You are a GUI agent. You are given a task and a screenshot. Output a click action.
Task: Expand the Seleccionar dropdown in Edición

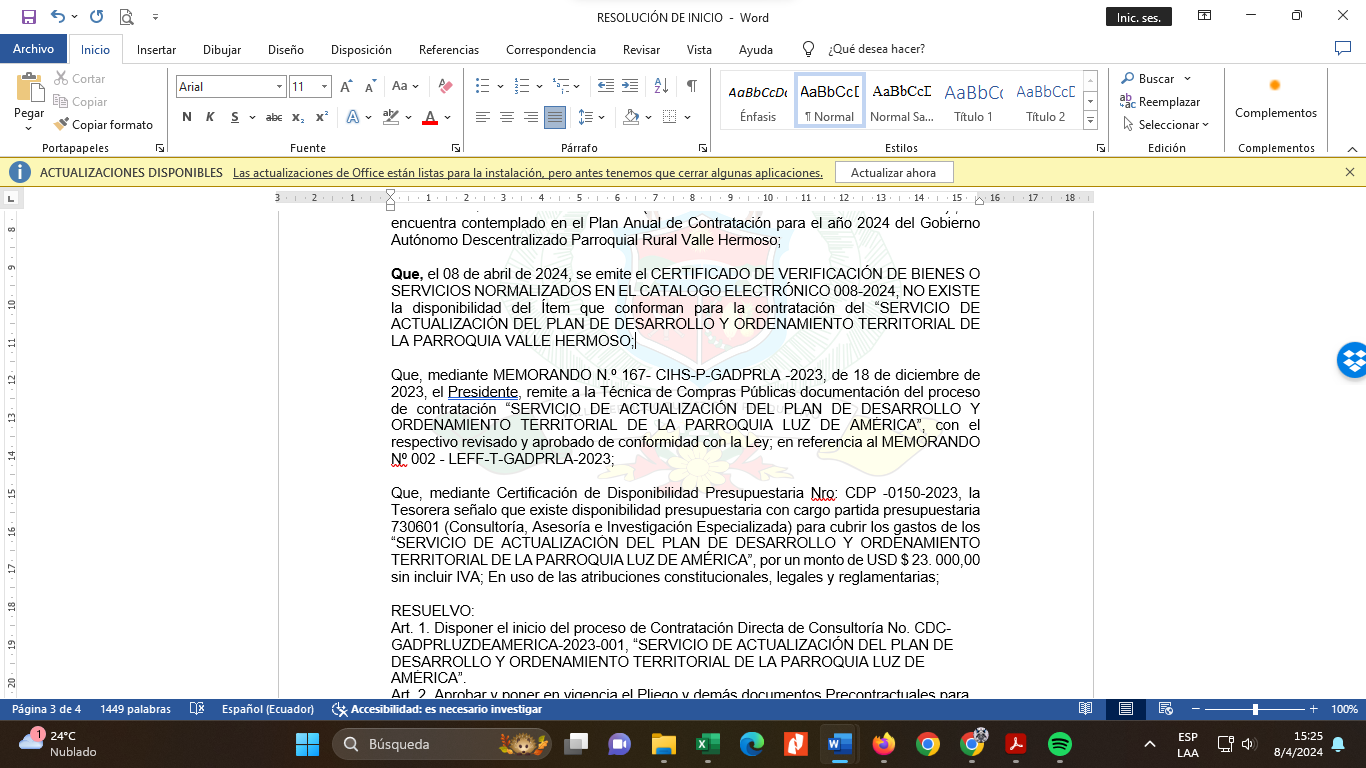[x=1167, y=125]
